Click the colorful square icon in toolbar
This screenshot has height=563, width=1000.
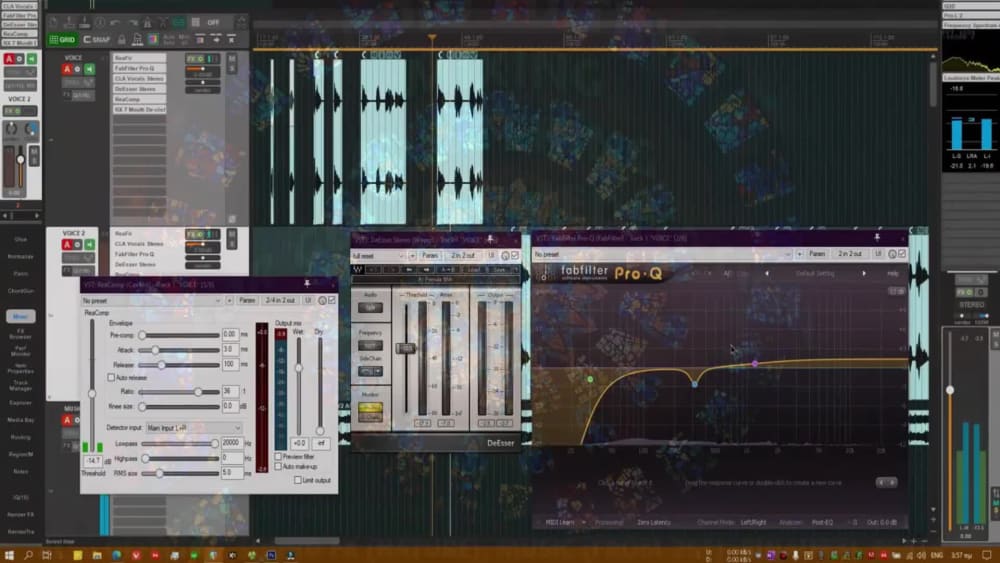point(152,40)
